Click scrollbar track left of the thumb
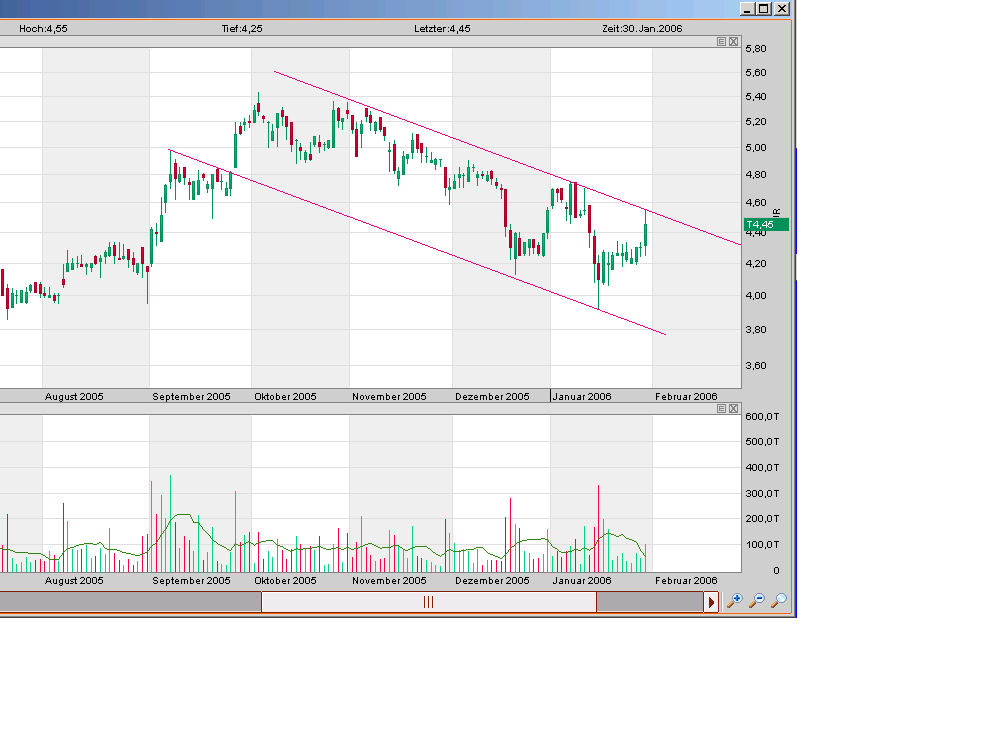 pos(130,602)
